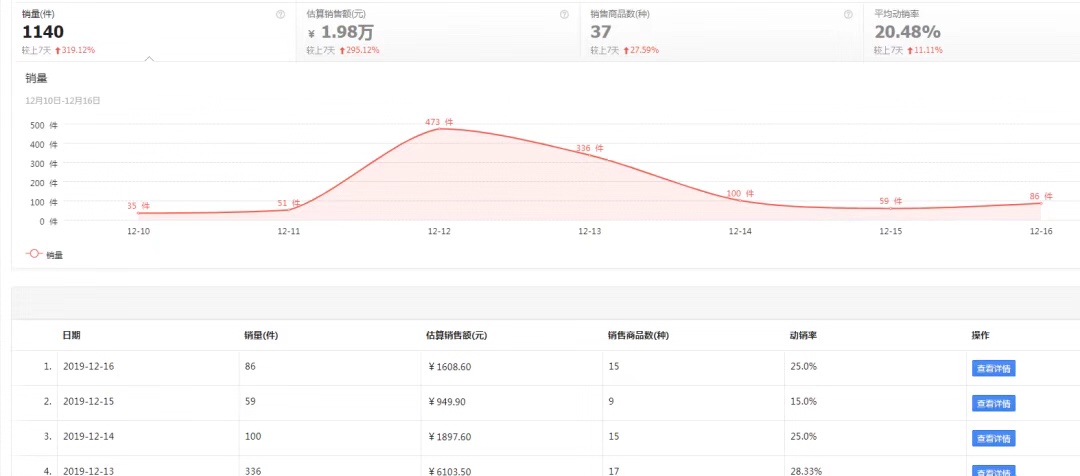Image resolution: width=1080 pixels, height=476 pixels.
Task: Click the 操作 column header
Action: click(980, 335)
